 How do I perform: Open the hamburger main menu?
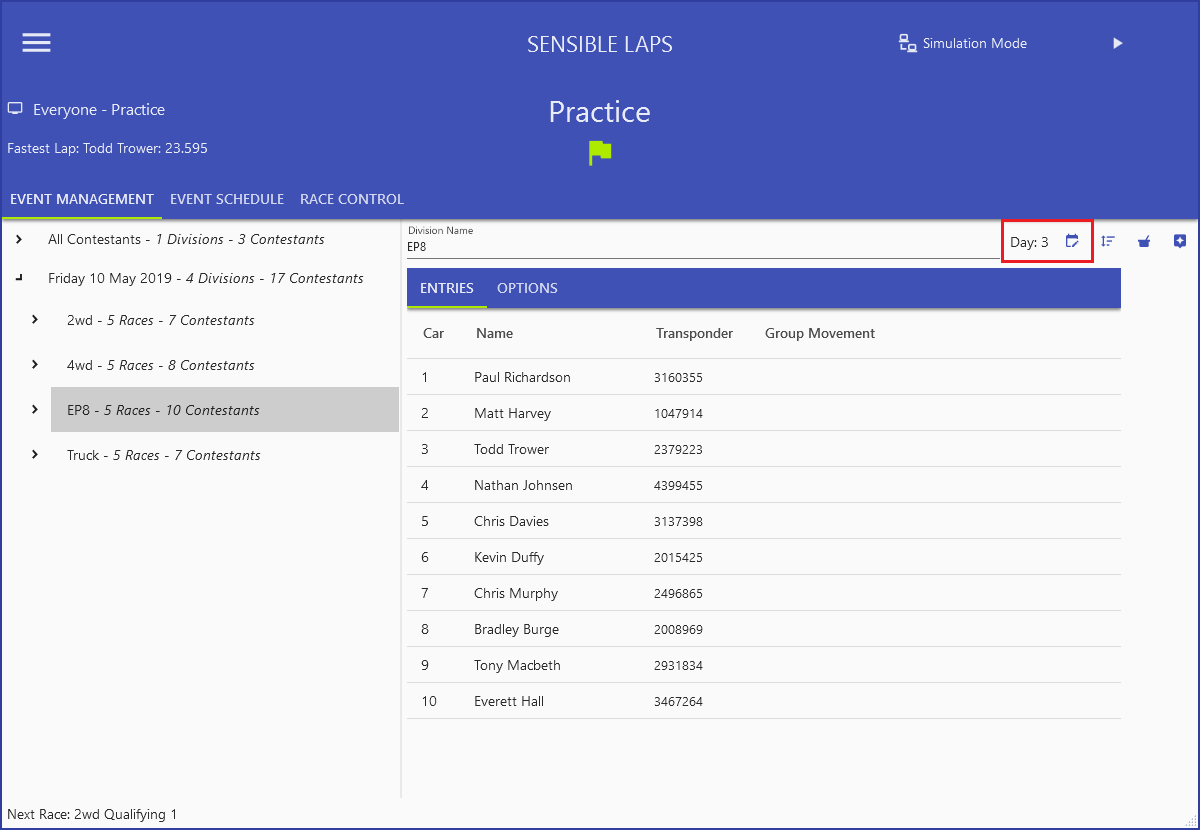tap(37, 42)
